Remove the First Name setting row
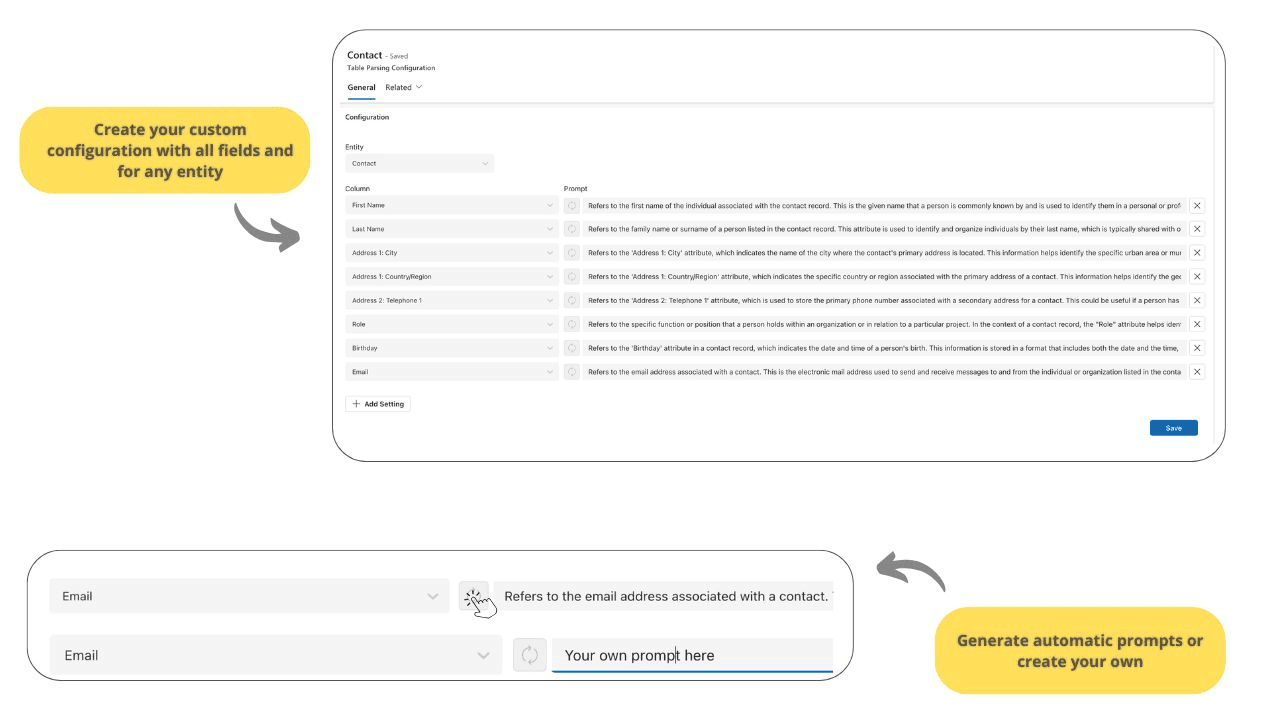The image size is (1280, 720). coord(1197,205)
